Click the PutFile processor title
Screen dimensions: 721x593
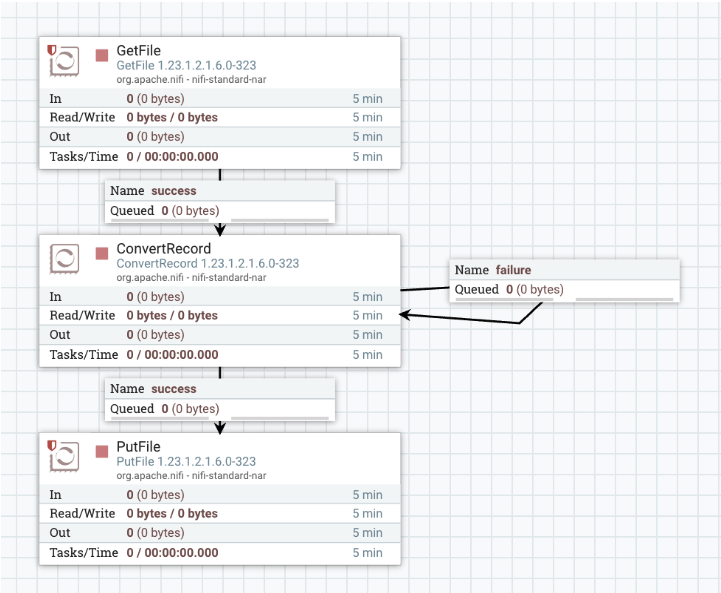pyautogui.click(x=139, y=447)
